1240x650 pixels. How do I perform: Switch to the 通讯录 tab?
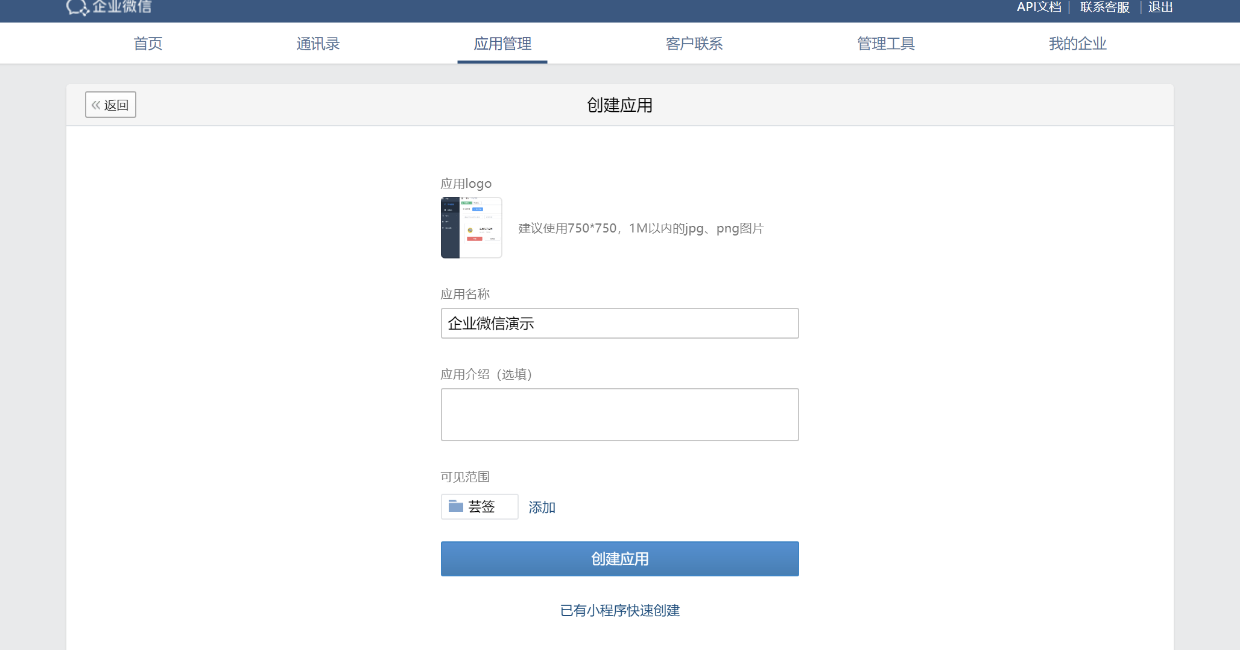coord(318,44)
